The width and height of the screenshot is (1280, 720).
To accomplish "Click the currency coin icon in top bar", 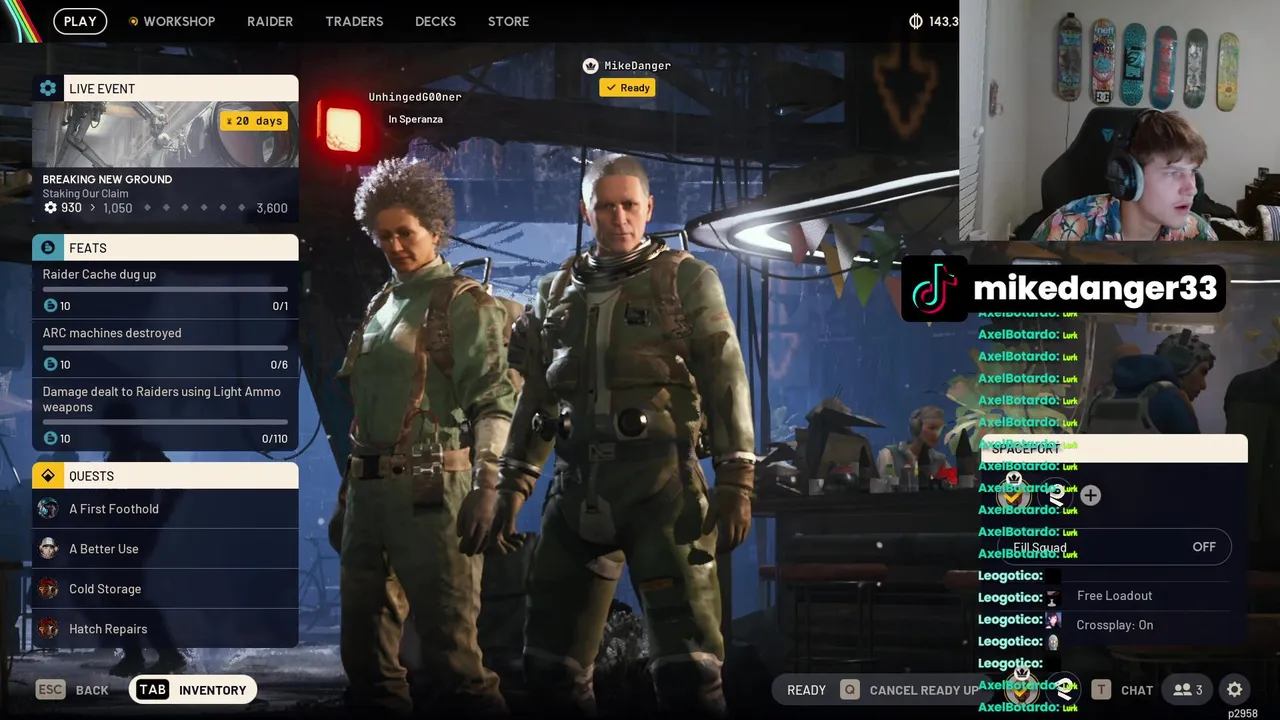I will pyautogui.click(x=916, y=21).
